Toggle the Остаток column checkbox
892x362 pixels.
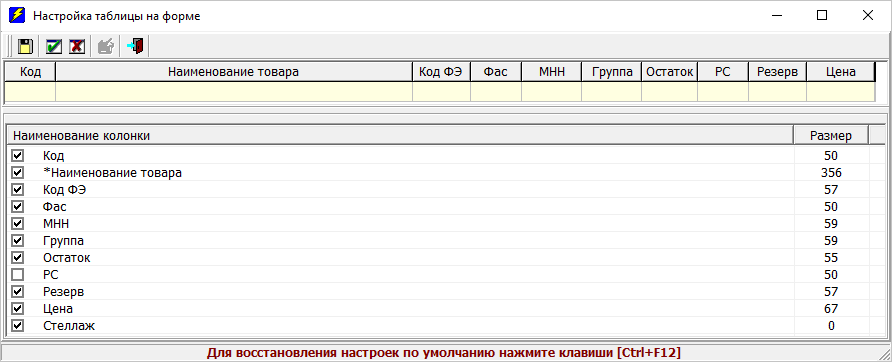(18, 258)
